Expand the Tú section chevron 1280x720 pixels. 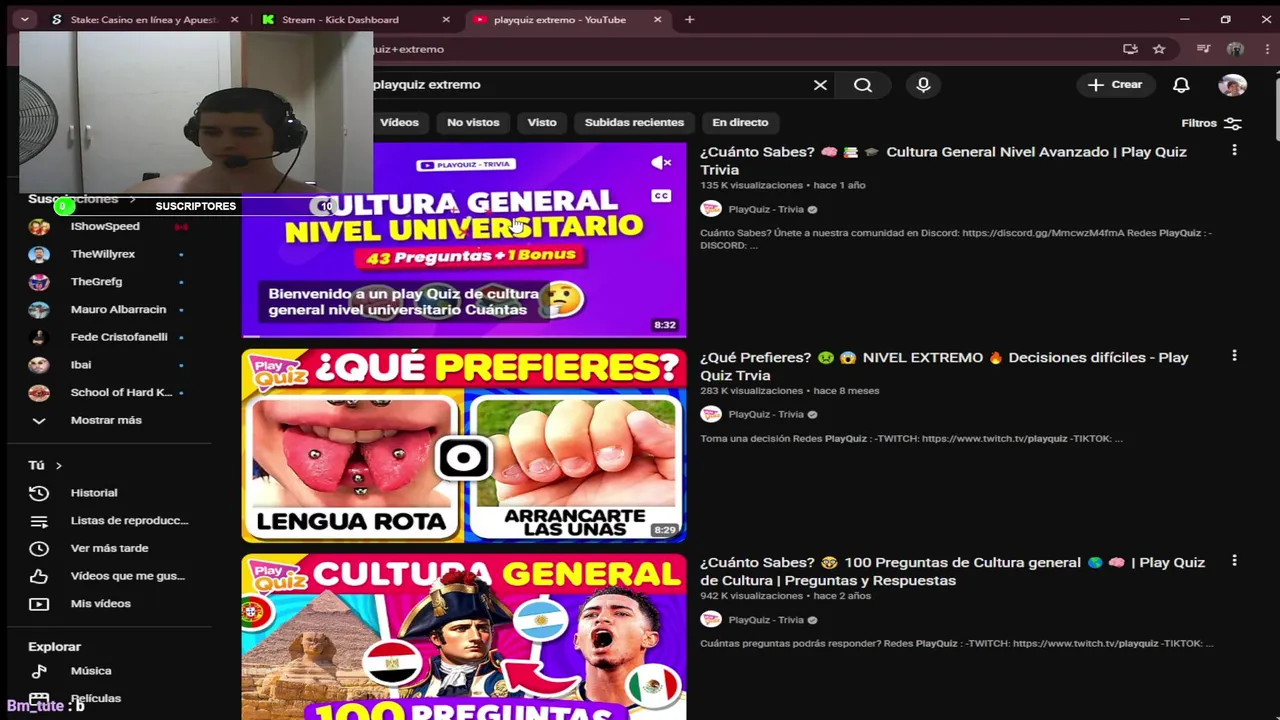pyautogui.click(x=58, y=465)
